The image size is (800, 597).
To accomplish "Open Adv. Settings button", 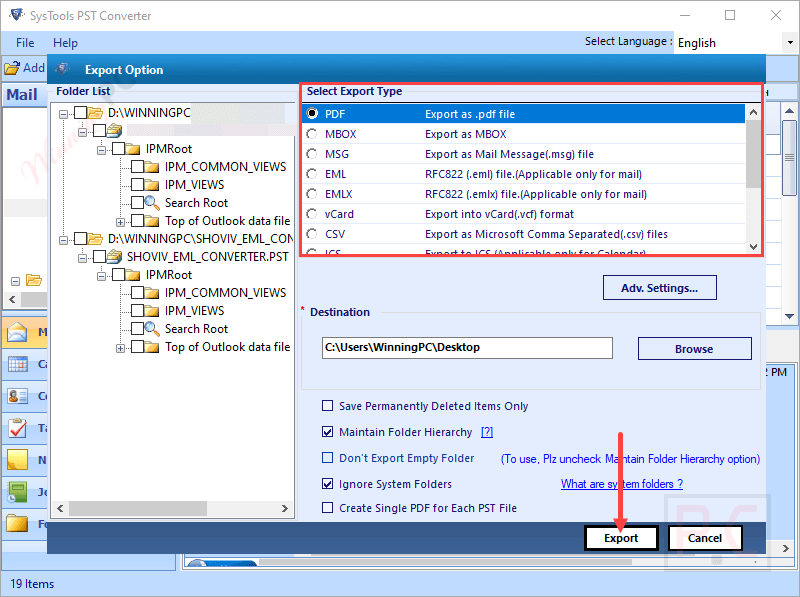I will click(659, 288).
